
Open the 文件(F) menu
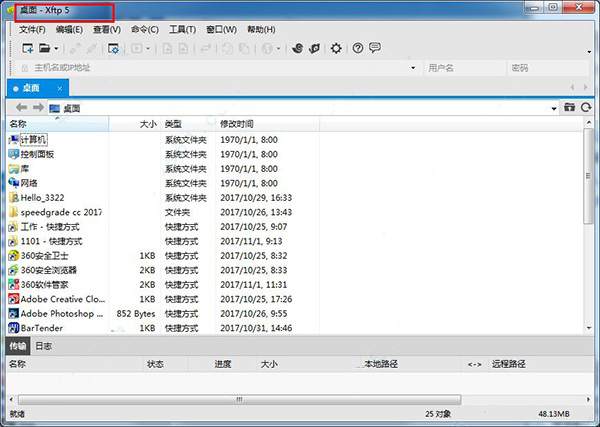pos(32,29)
